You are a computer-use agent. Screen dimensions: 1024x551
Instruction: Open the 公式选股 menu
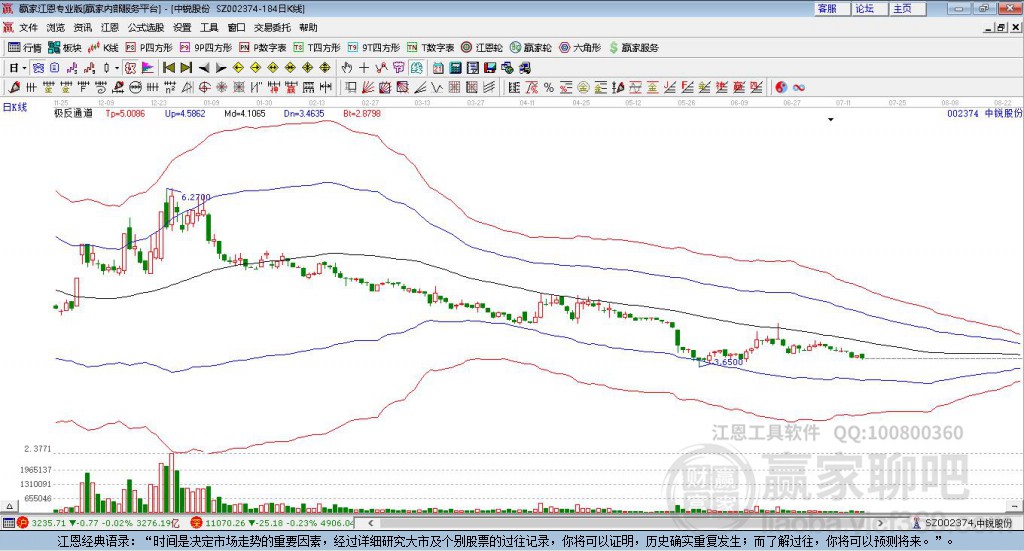point(146,27)
